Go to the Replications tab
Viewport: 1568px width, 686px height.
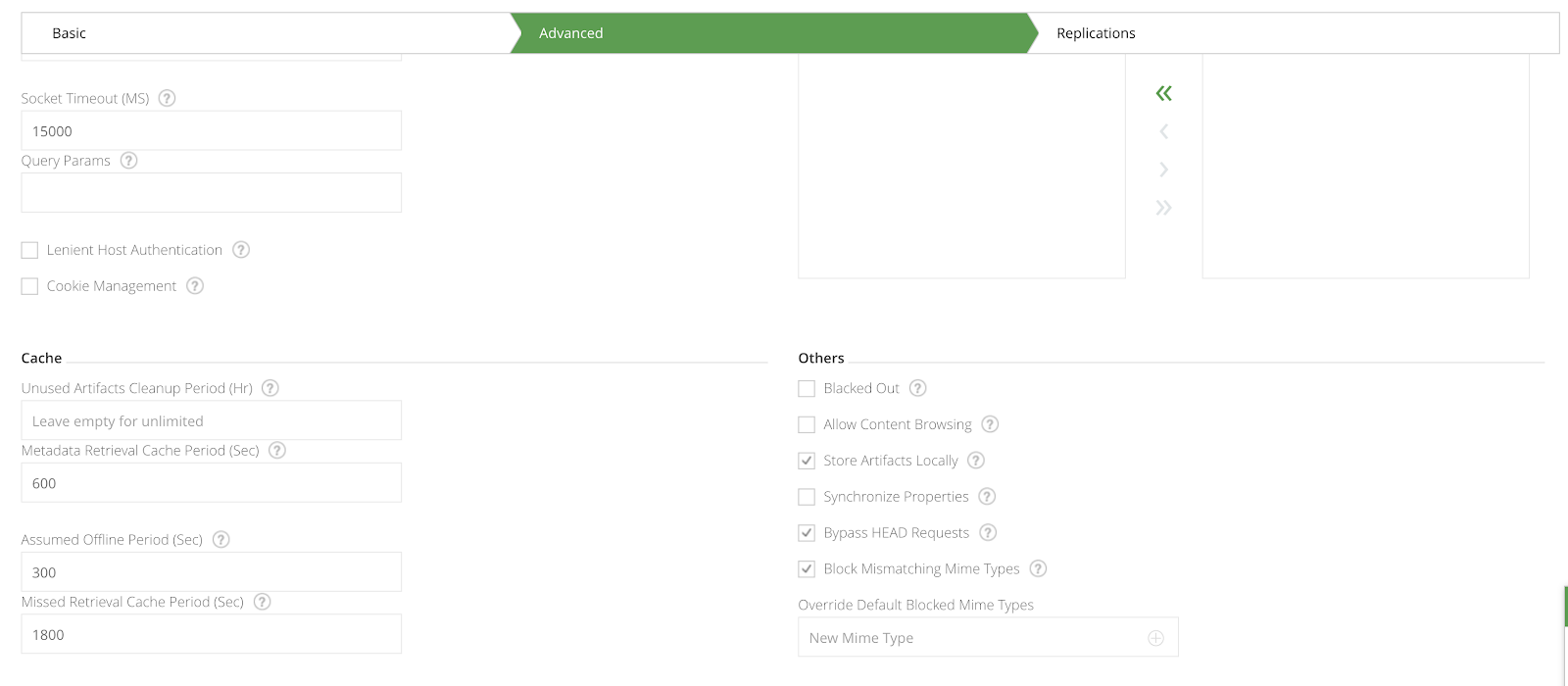(1294, 33)
